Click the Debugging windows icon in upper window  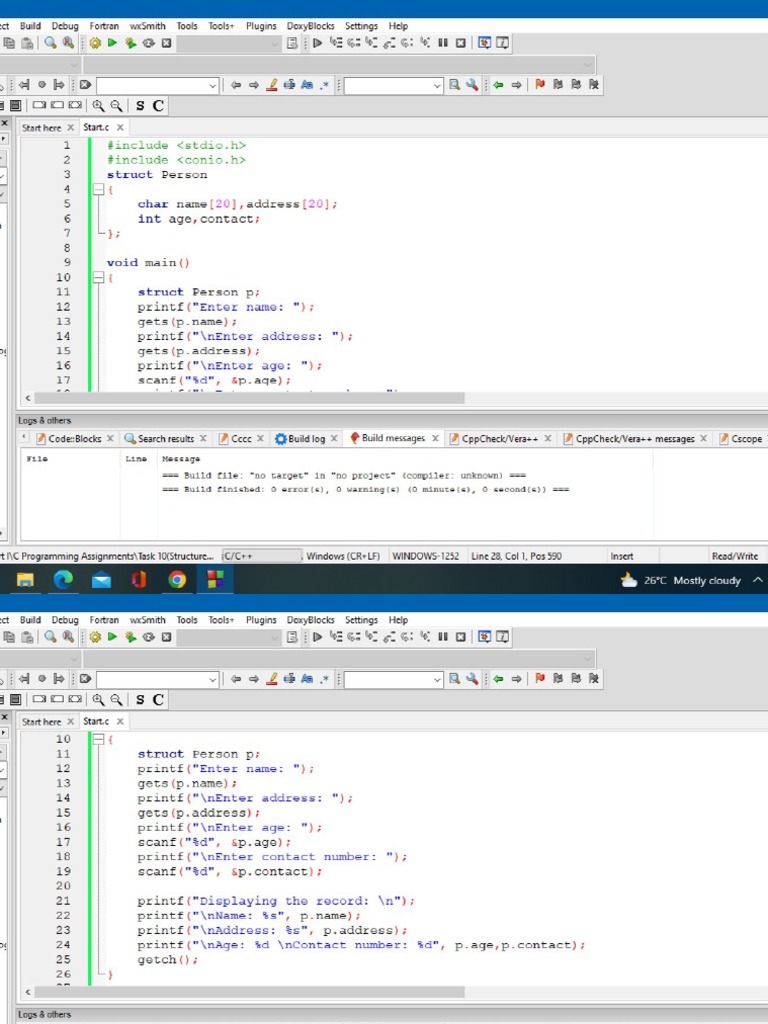point(485,43)
